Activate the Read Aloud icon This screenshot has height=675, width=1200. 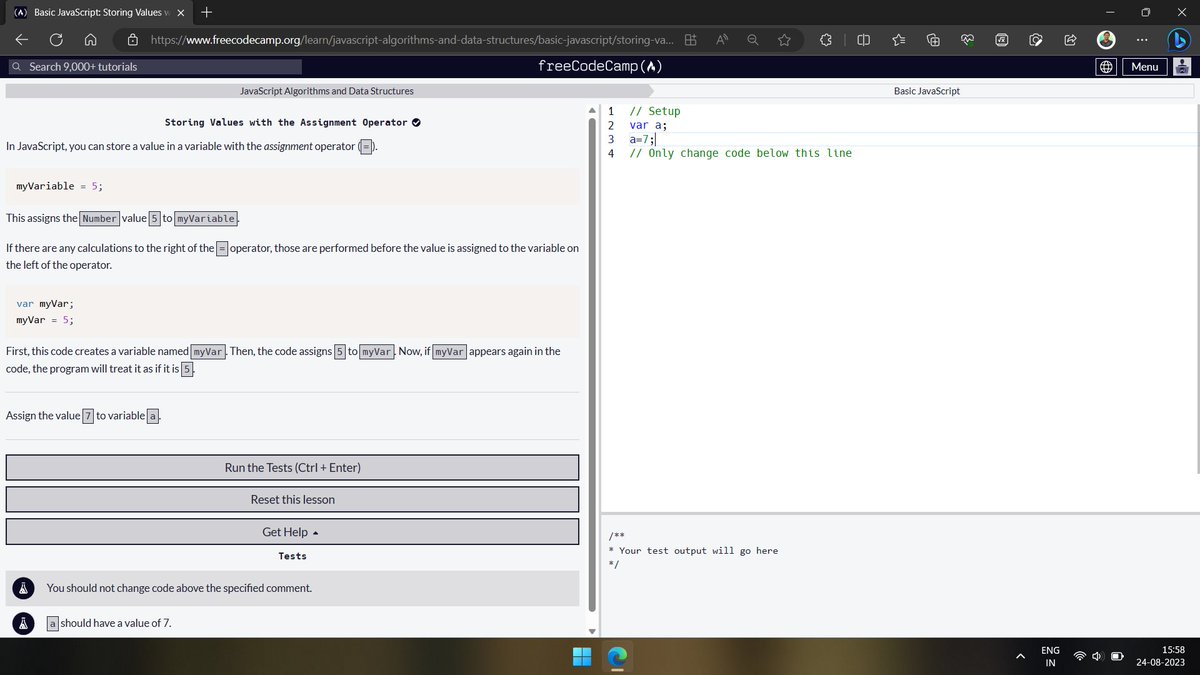721,40
